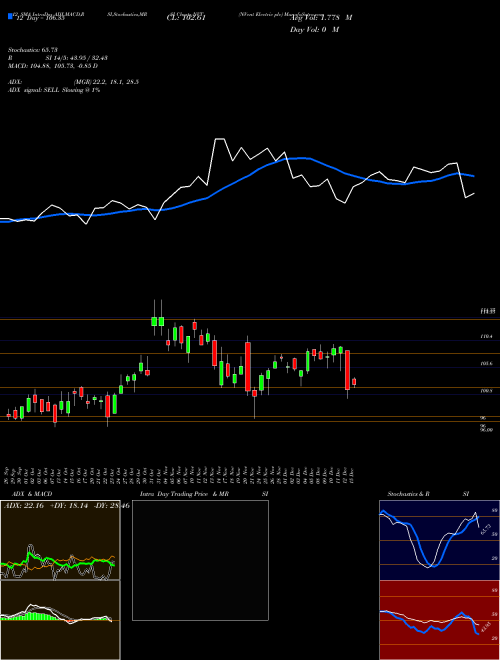Click the highest green candle near chart peak
This screenshot has height=660, width=500.
[x=161, y=322]
